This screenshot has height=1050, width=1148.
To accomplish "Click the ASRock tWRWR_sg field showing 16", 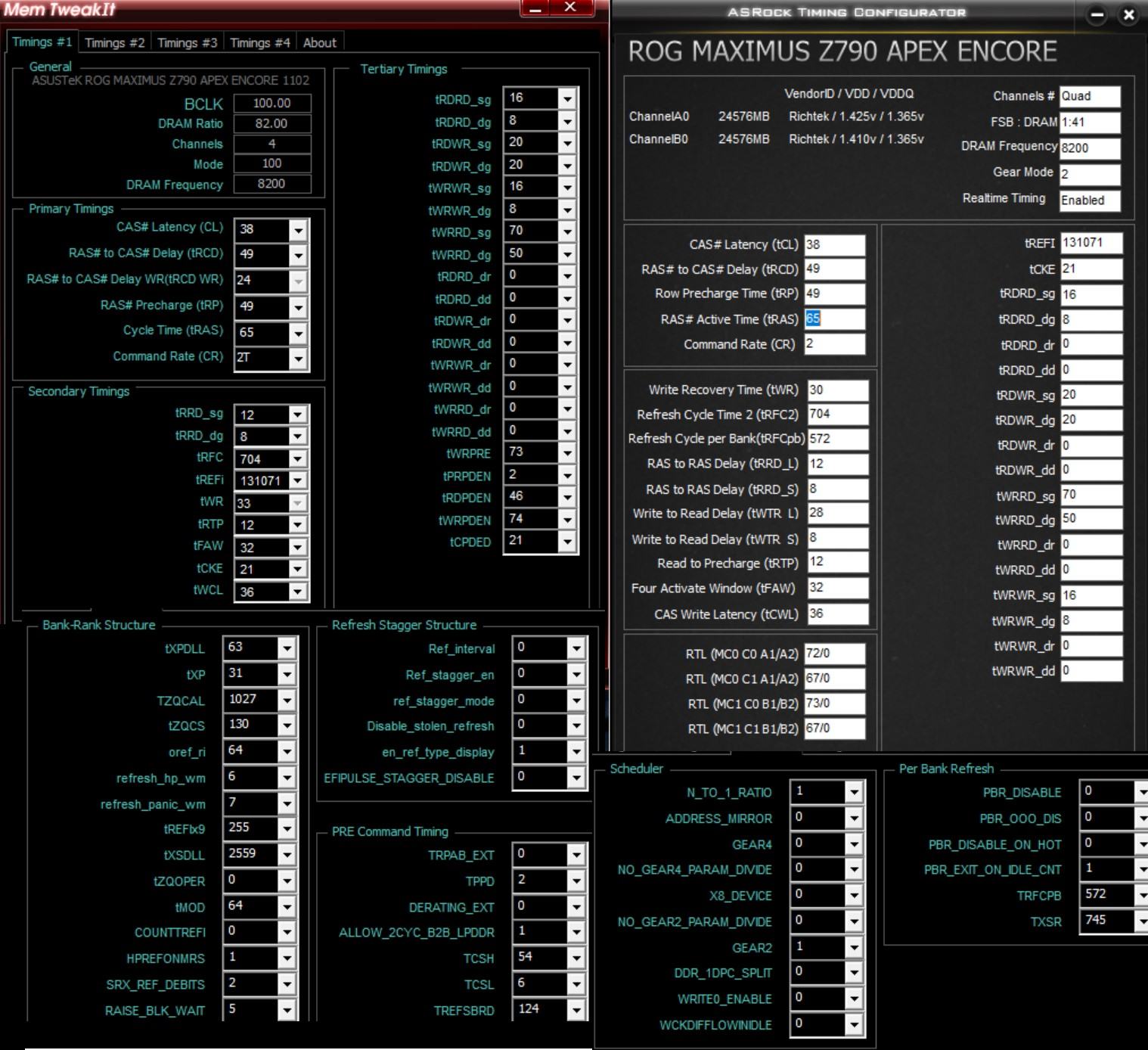I will coord(1091,595).
